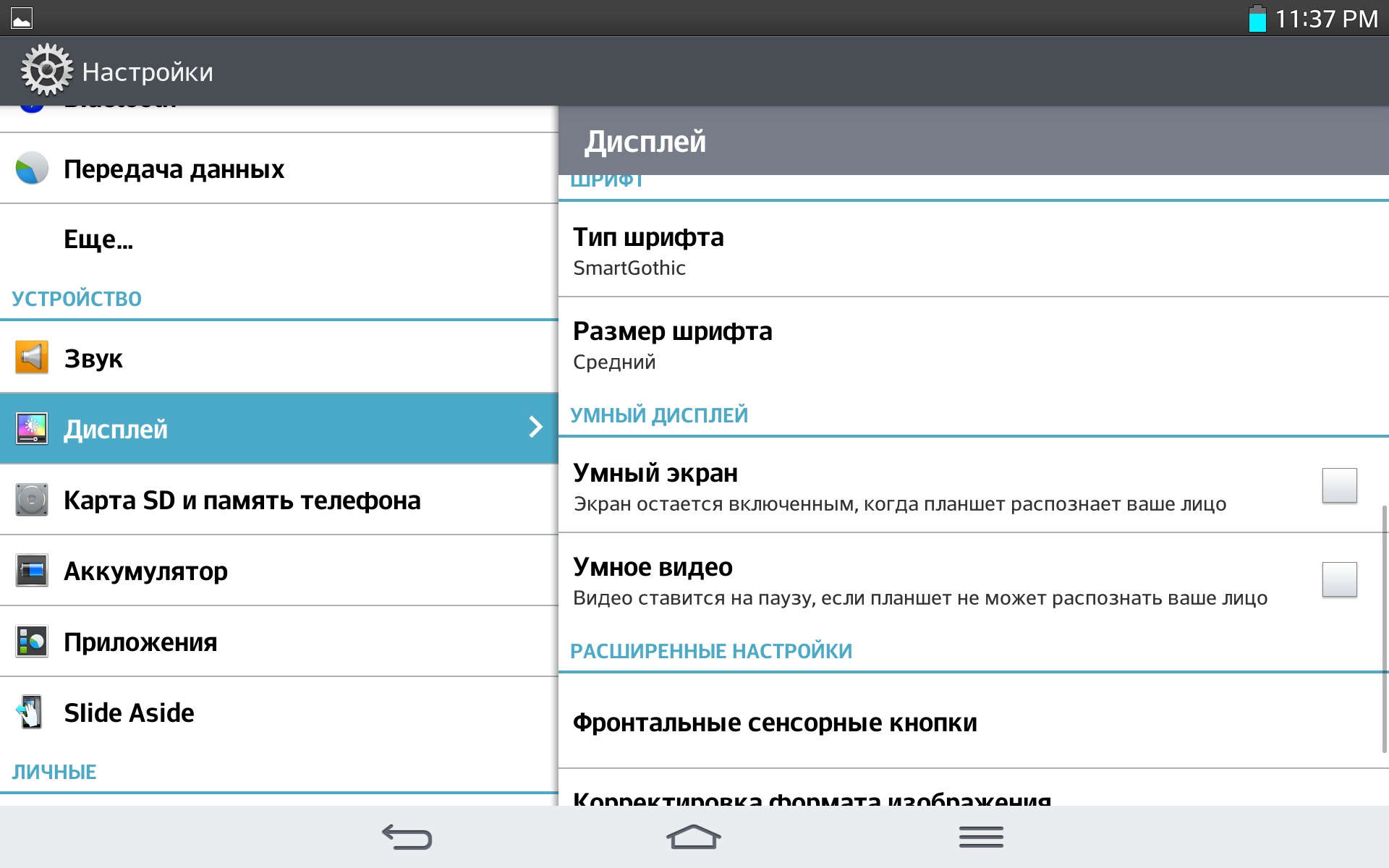Tap the Приложения apps icon
Screen dimensions: 1389x868
(x=32, y=642)
